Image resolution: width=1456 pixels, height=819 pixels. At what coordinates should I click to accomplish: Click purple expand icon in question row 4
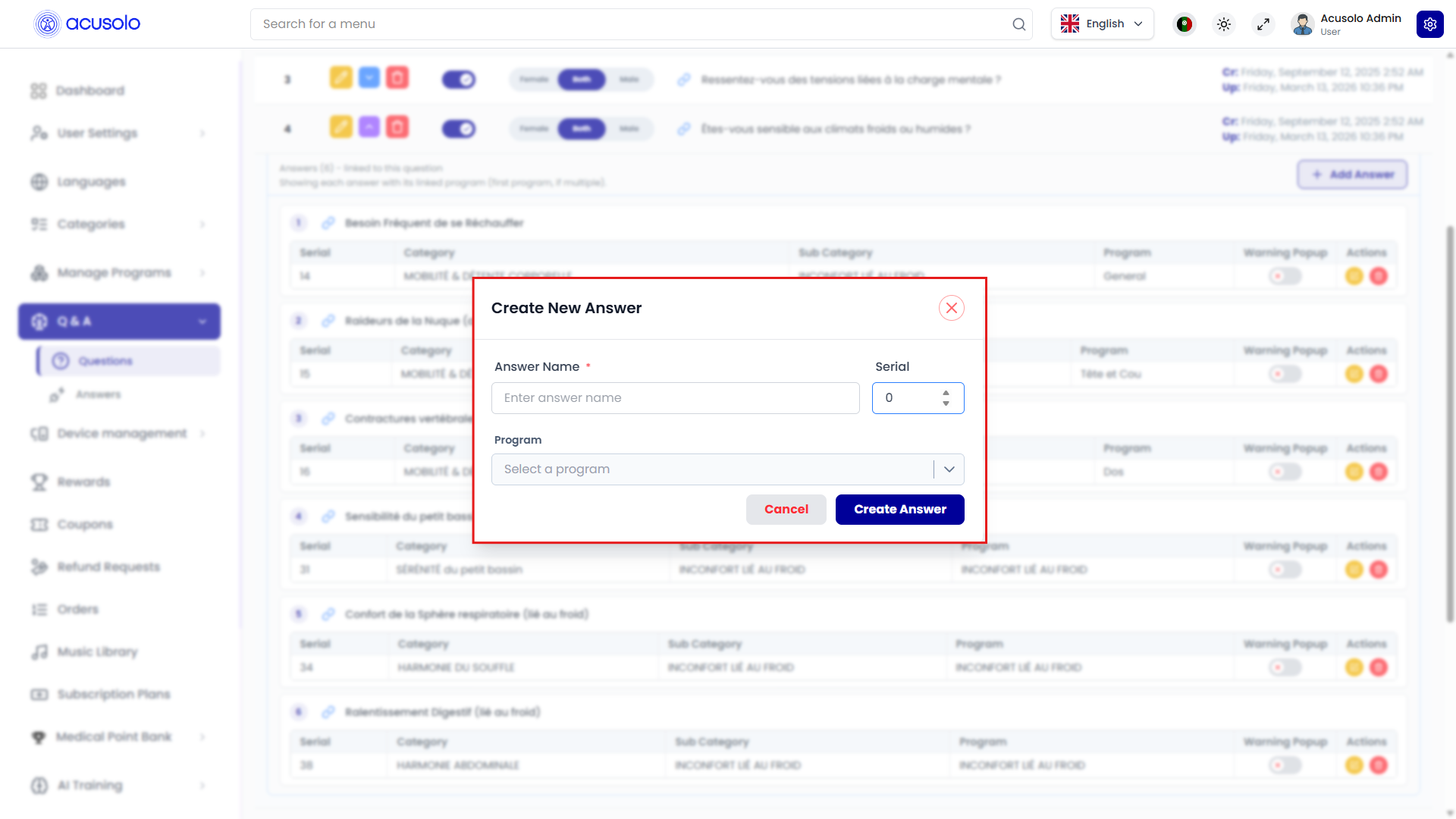tap(369, 127)
